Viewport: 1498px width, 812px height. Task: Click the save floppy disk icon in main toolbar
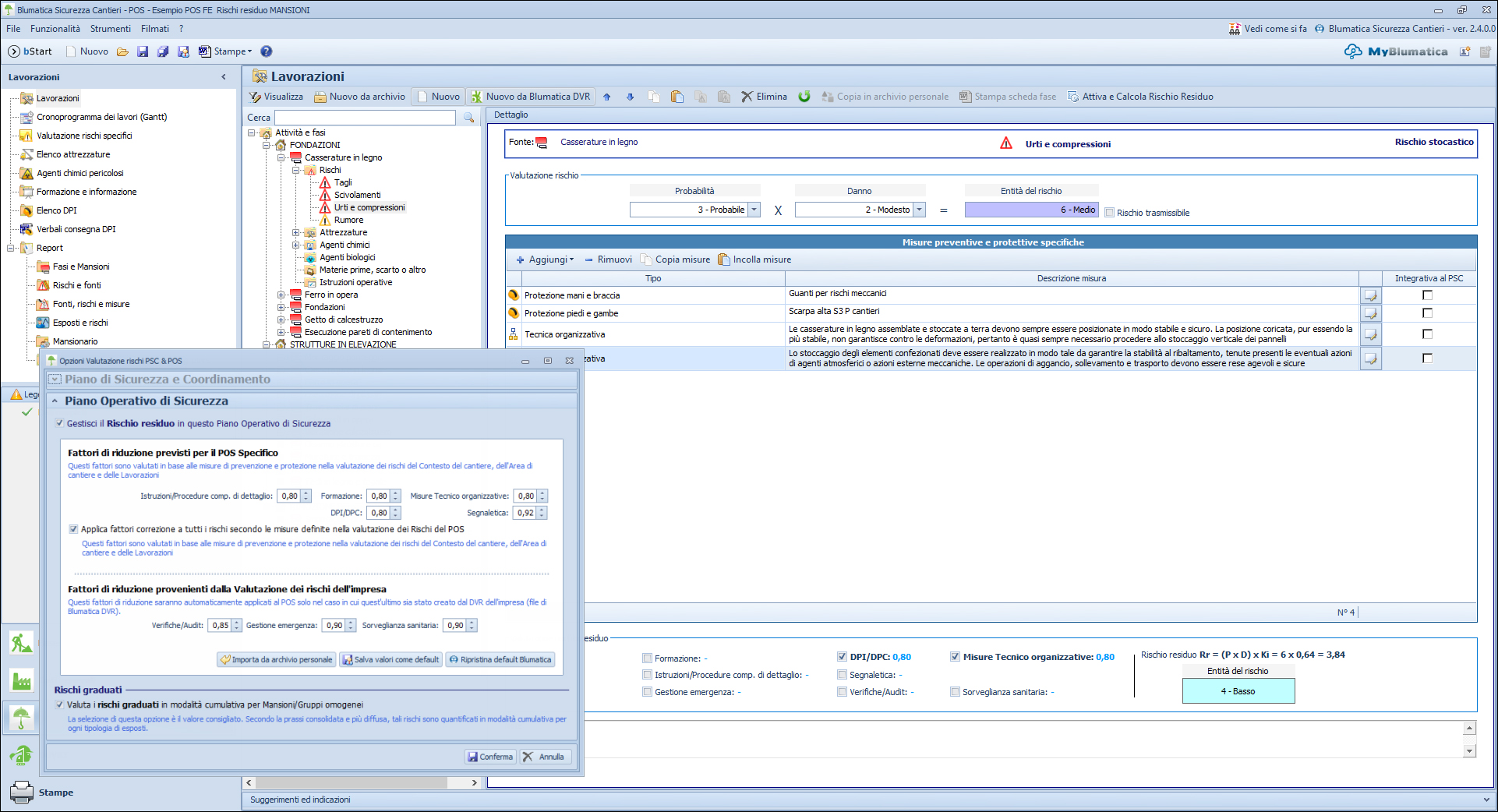coord(143,51)
